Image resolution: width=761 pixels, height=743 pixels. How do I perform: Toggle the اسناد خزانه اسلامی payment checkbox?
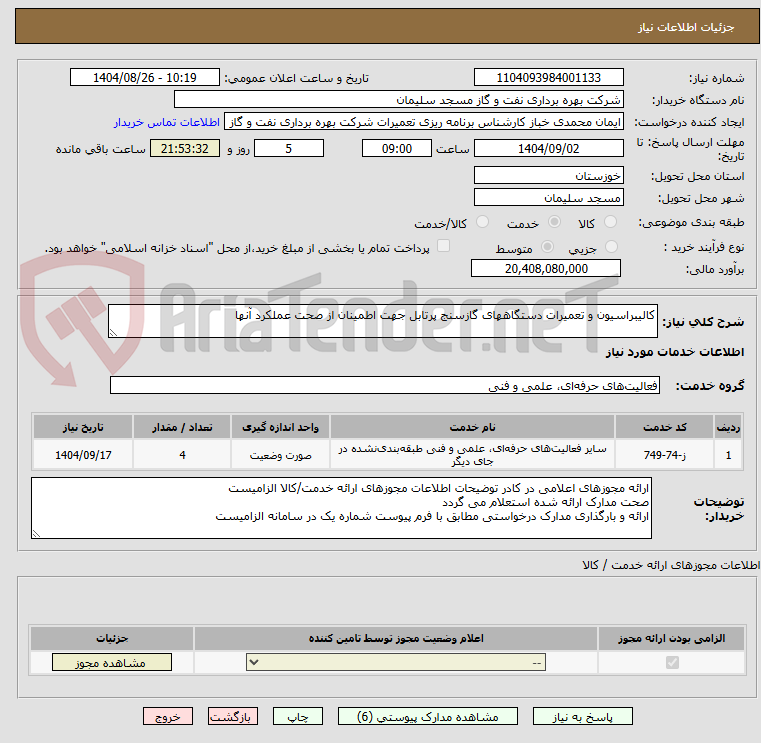coord(443,246)
